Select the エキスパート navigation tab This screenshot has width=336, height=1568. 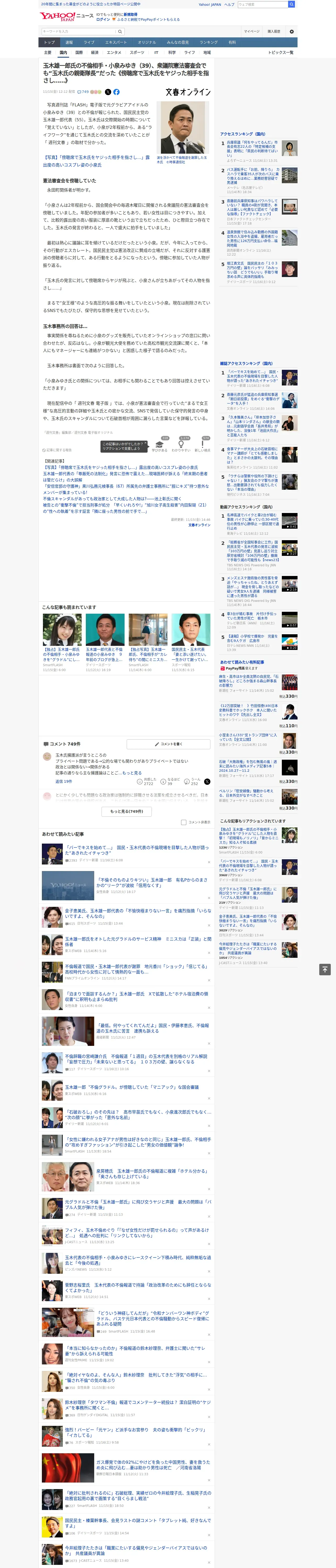click(116, 43)
